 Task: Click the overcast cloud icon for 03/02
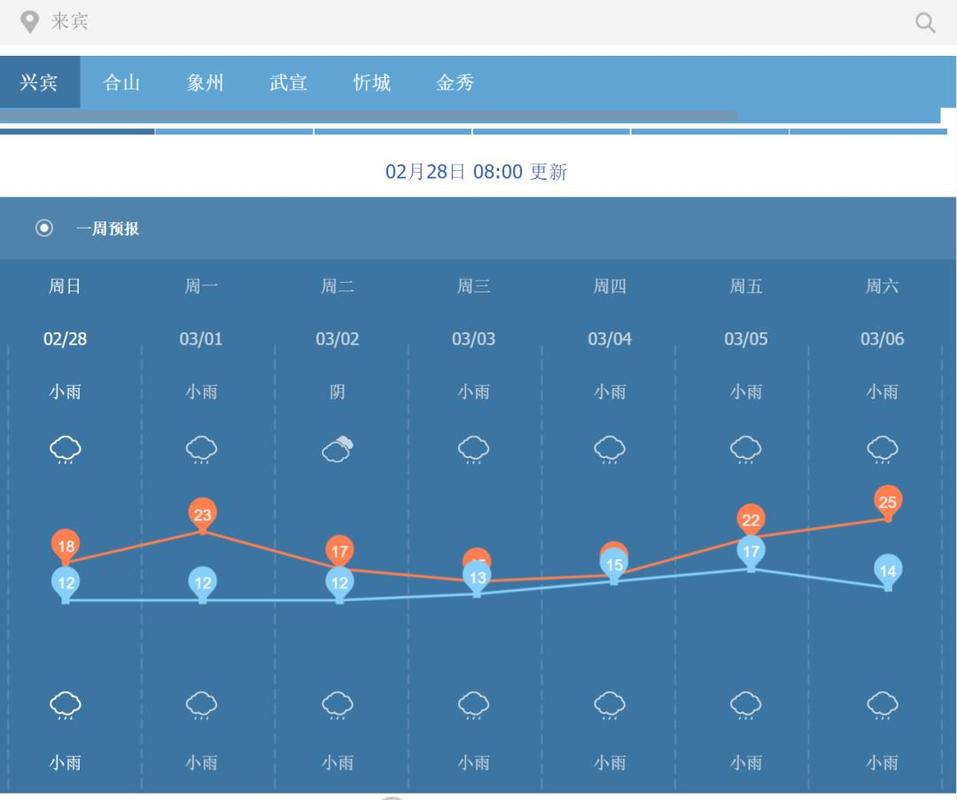pyautogui.click(x=338, y=450)
